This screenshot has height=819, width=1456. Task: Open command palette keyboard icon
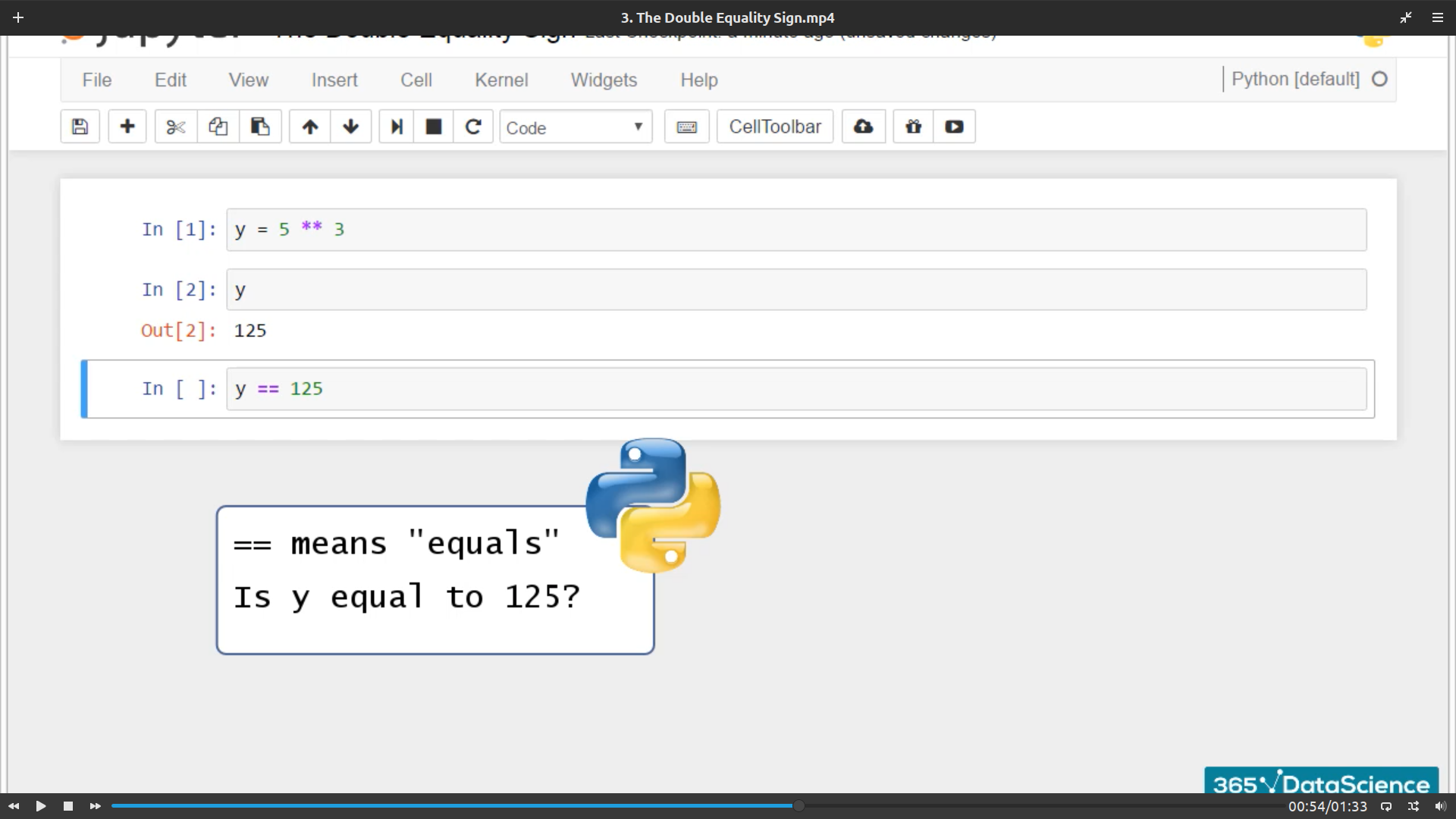(686, 127)
